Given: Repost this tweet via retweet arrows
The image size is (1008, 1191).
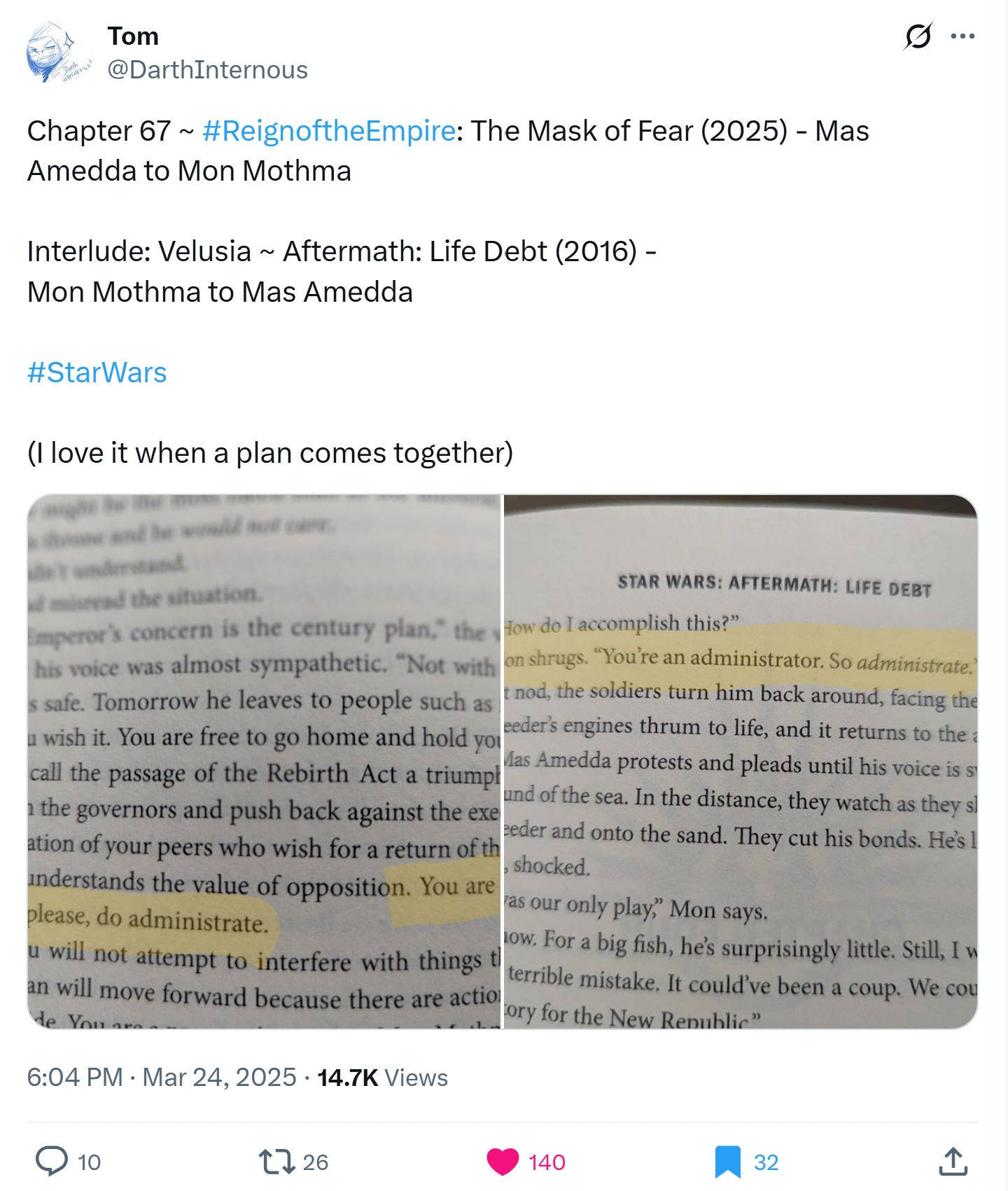Looking at the screenshot, I should (x=276, y=1162).
